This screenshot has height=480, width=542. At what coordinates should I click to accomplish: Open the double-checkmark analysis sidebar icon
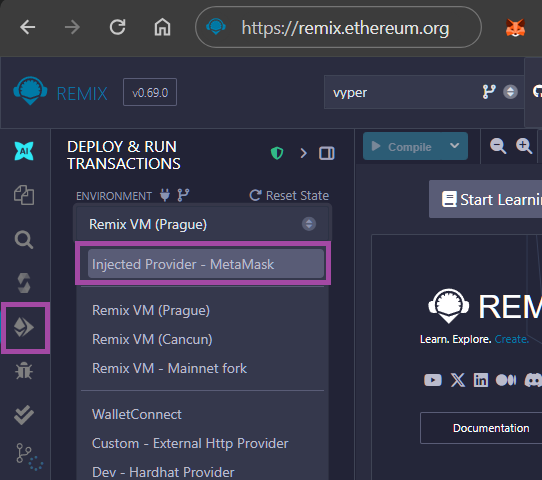coord(24,415)
